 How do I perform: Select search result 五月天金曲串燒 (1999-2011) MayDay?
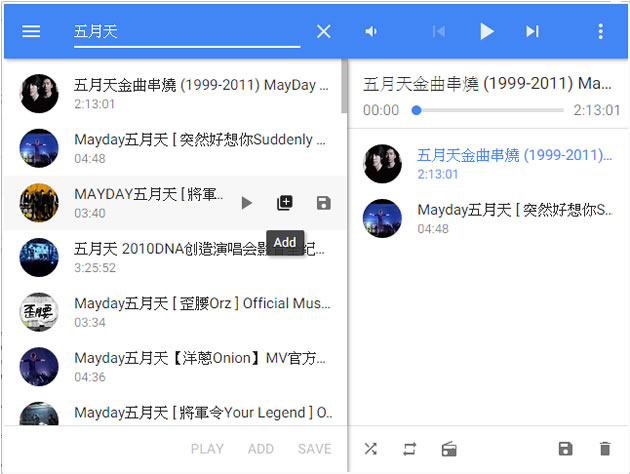175,94
